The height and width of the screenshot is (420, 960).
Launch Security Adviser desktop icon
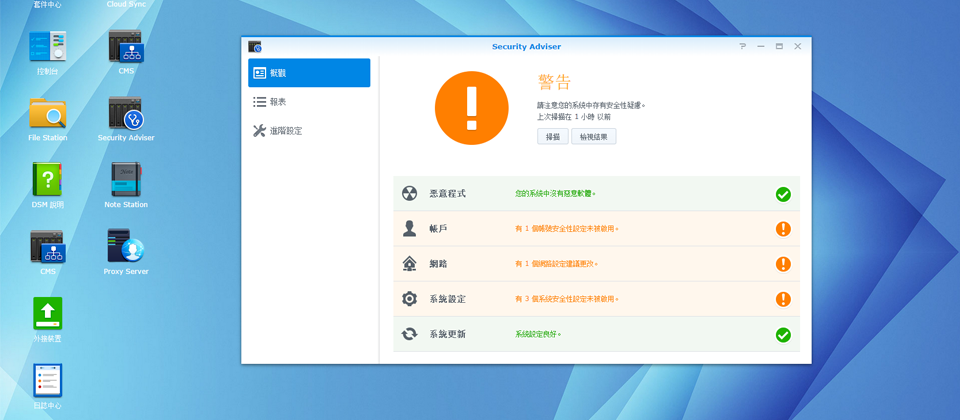pos(126,113)
